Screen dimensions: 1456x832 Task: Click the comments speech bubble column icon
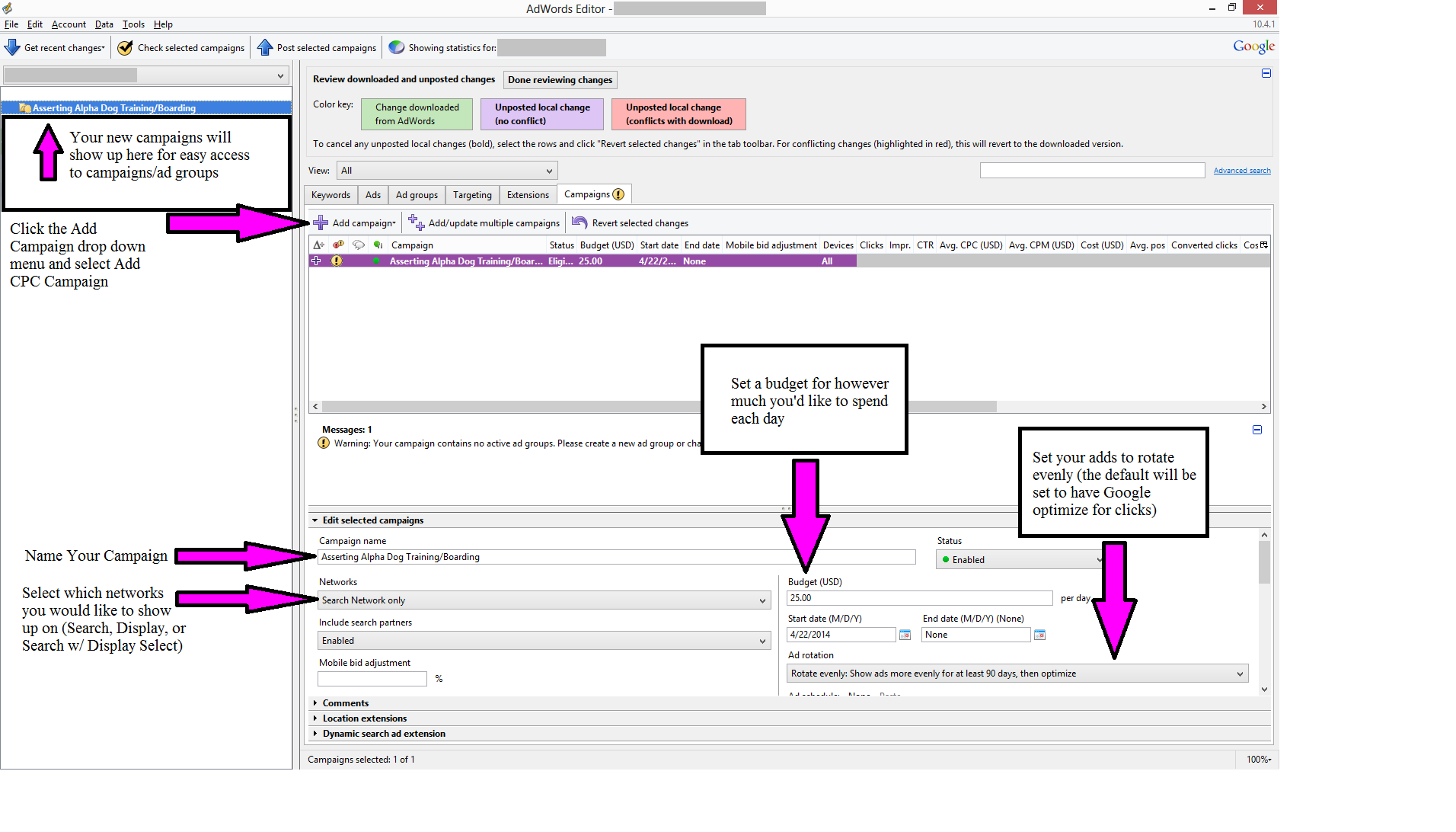[359, 245]
